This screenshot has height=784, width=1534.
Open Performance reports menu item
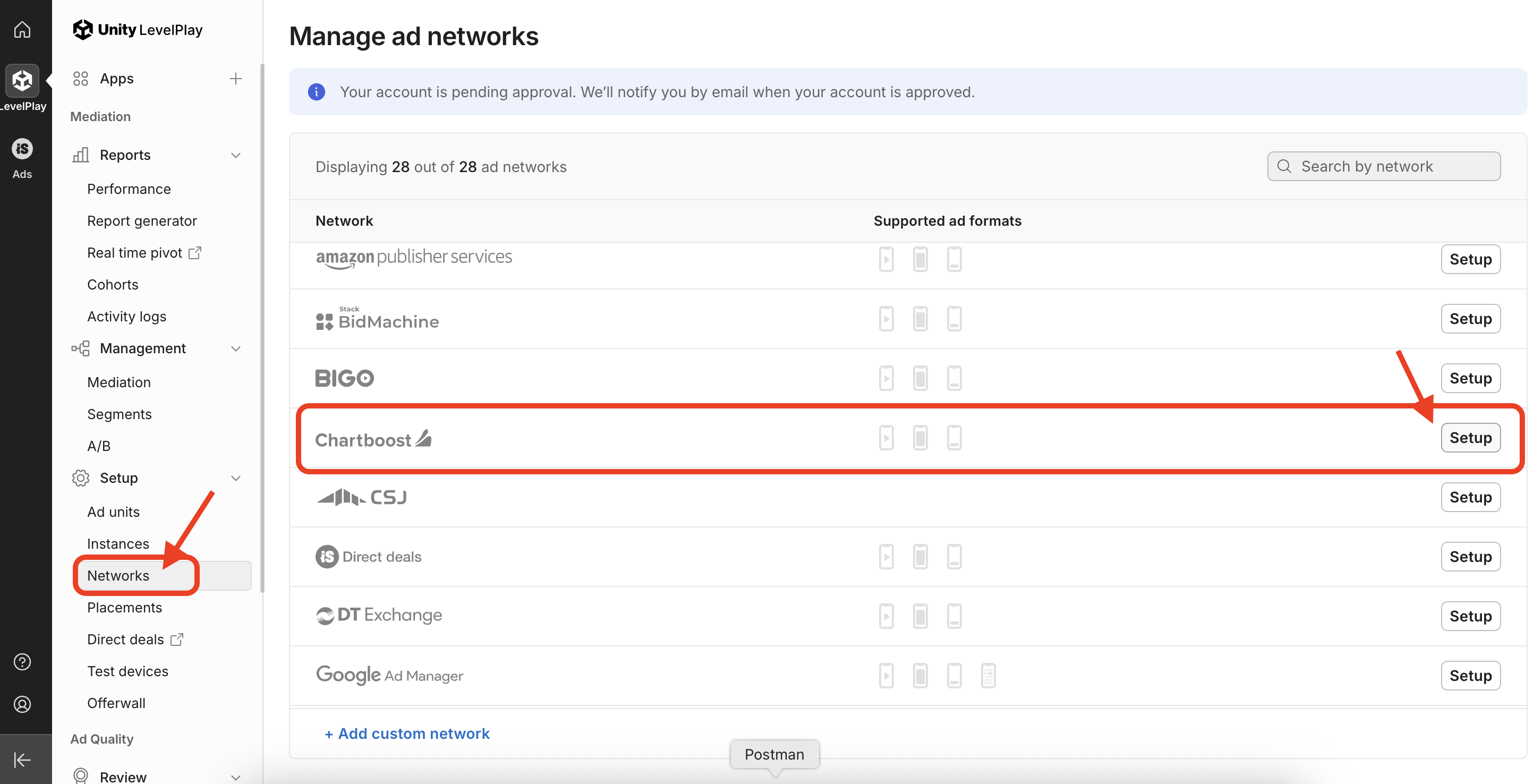pyautogui.click(x=129, y=189)
